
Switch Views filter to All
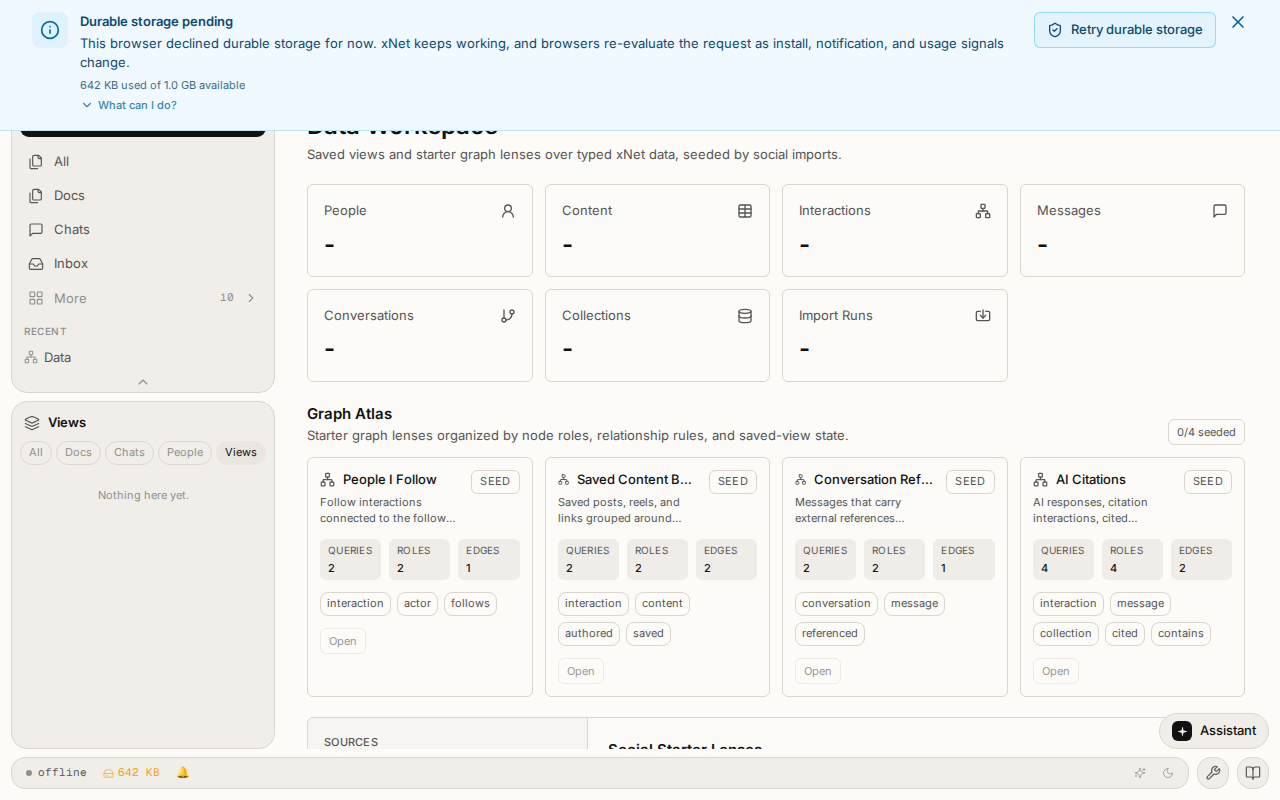click(x=36, y=453)
